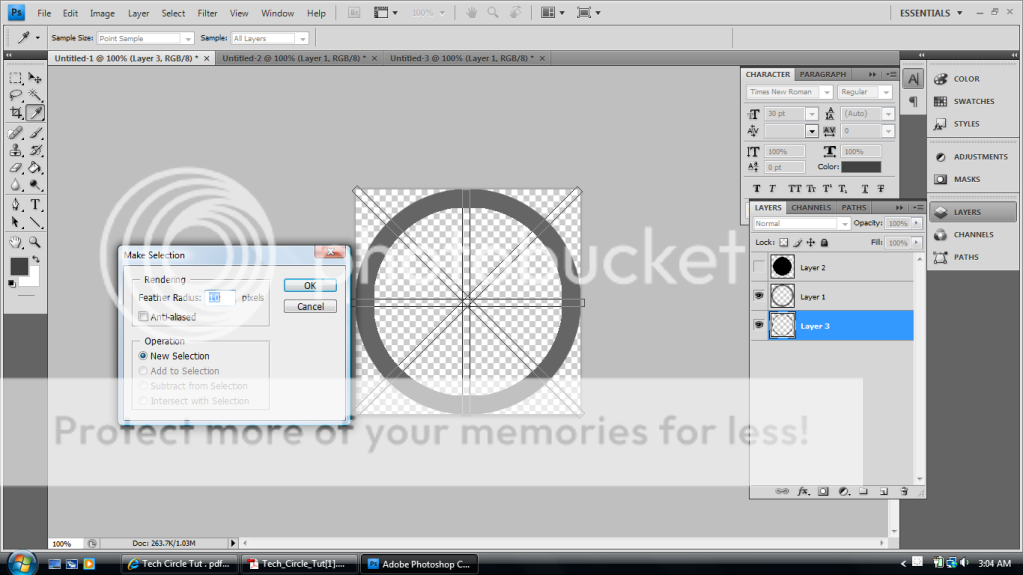1023x575 pixels.
Task: Open the Sample Size dropdown
Action: [145, 38]
